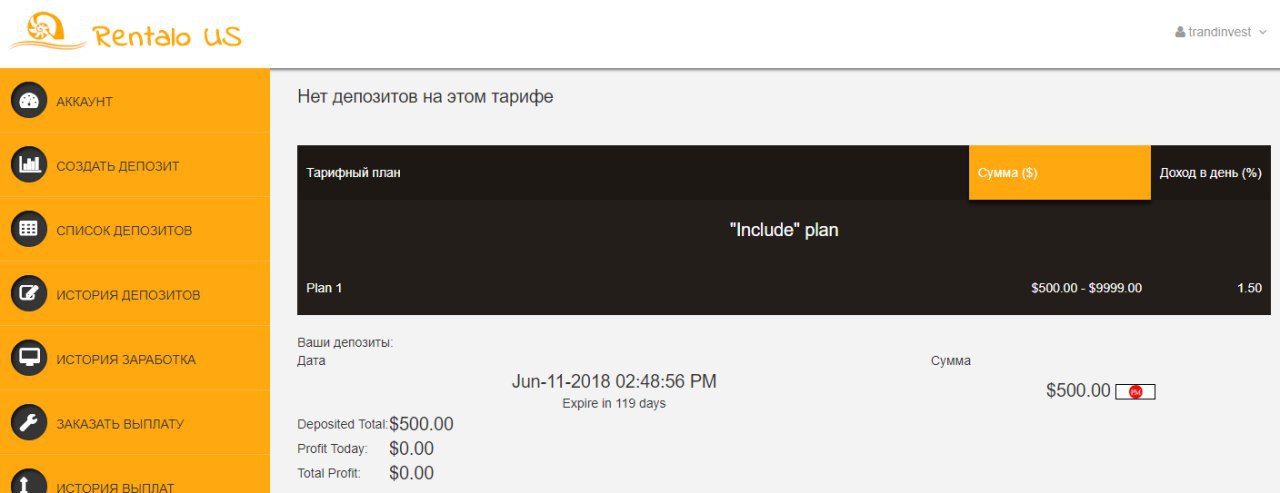Click the trandinvest username link
This screenshot has height=493, width=1280.
1219,32
